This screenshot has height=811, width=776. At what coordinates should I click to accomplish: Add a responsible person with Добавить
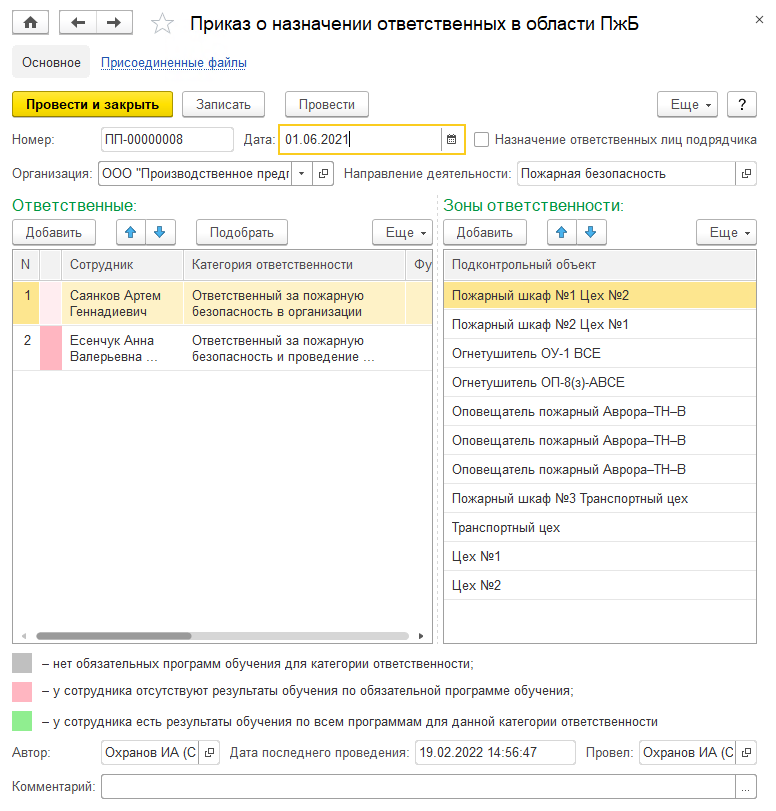[x=54, y=232]
